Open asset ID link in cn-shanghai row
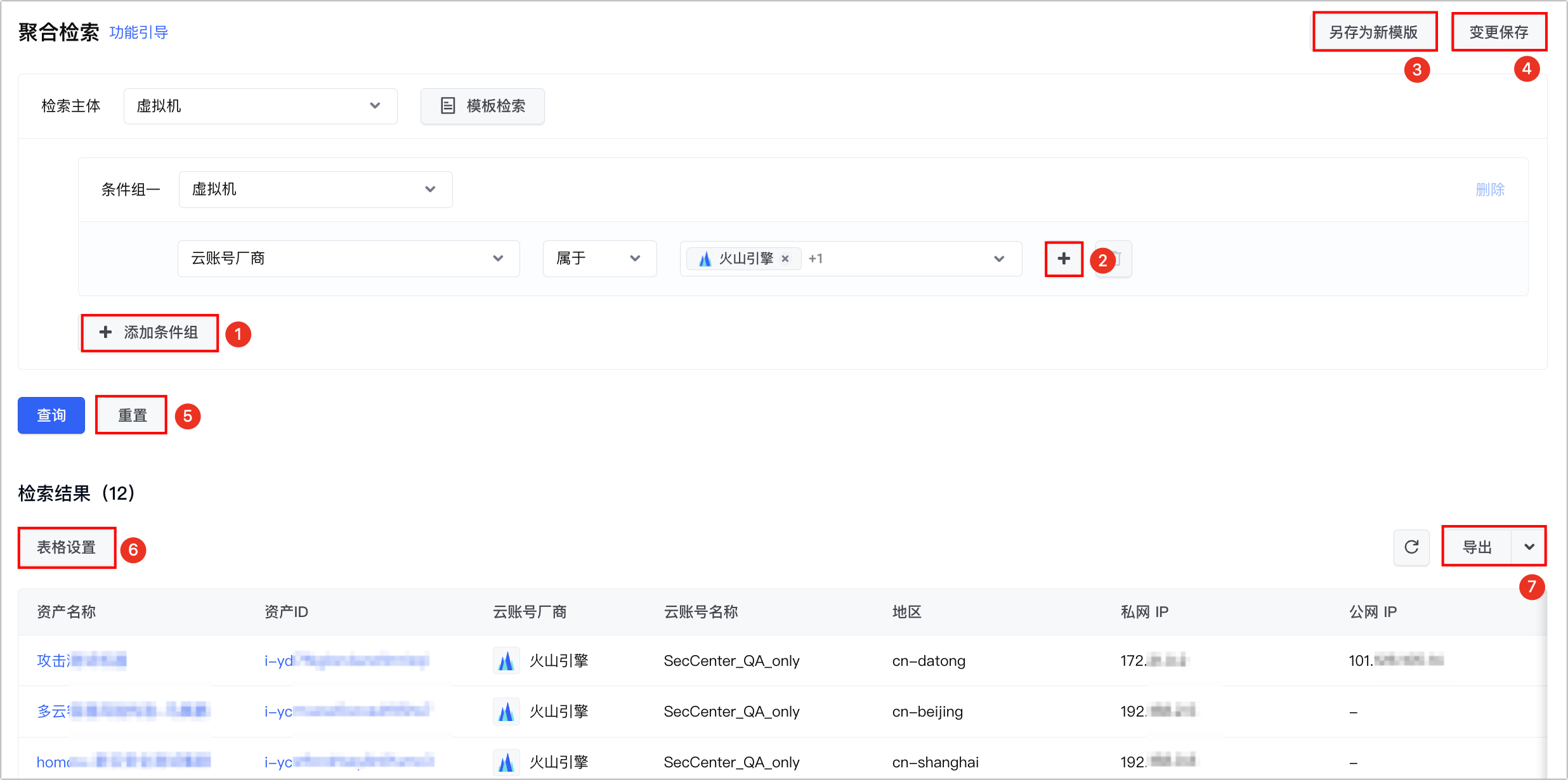1568x780 pixels. 350,762
